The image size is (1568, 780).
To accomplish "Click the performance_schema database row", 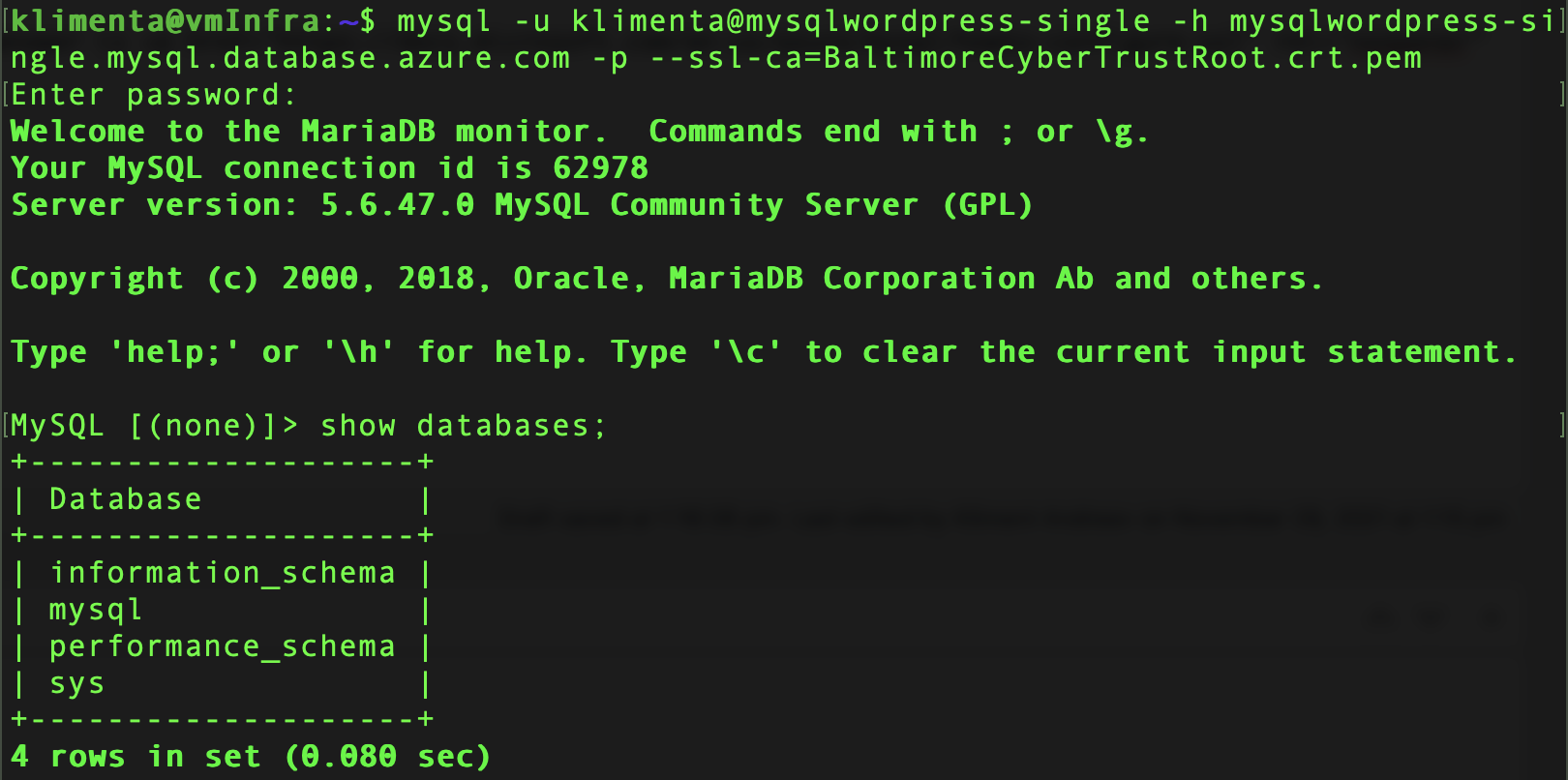I will [223, 646].
